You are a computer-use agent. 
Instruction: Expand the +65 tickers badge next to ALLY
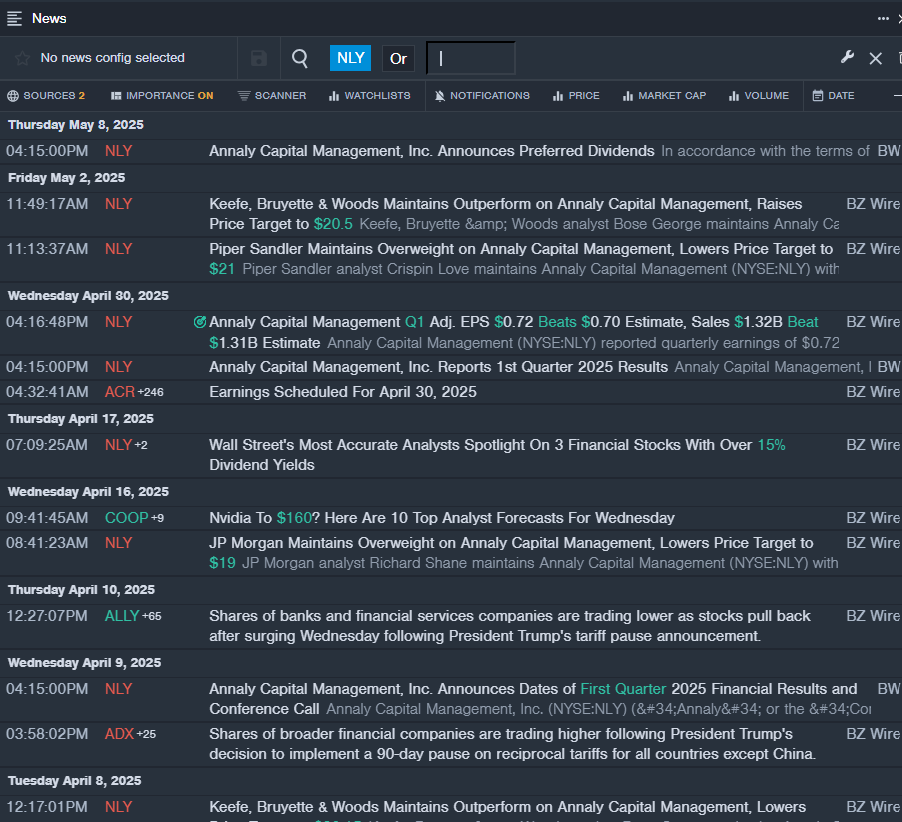152,616
